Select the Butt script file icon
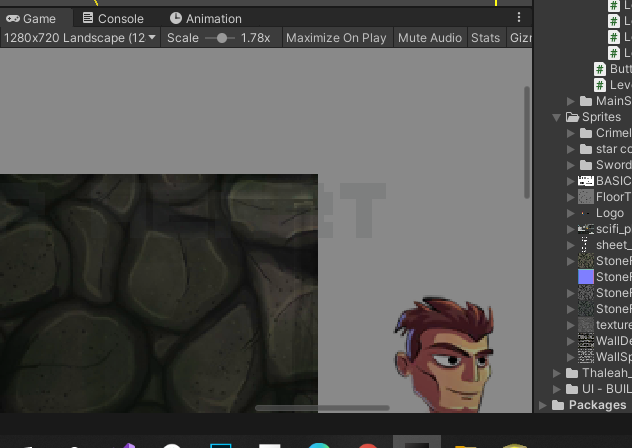632x448 pixels. pos(600,69)
